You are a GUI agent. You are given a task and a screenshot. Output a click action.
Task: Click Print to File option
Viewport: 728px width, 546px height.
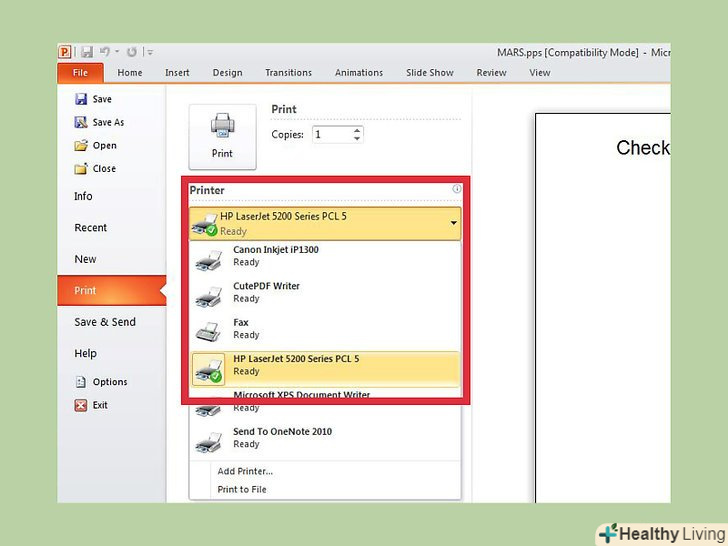coord(242,489)
